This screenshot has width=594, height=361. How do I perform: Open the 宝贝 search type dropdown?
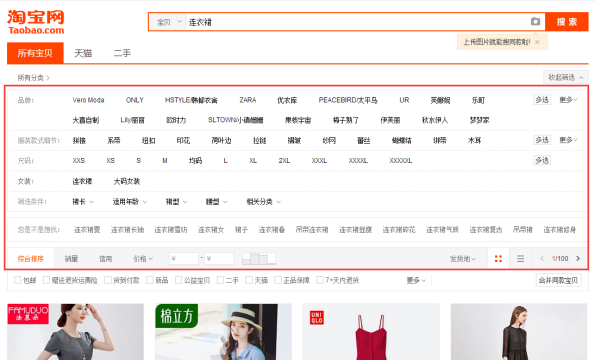(169, 22)
